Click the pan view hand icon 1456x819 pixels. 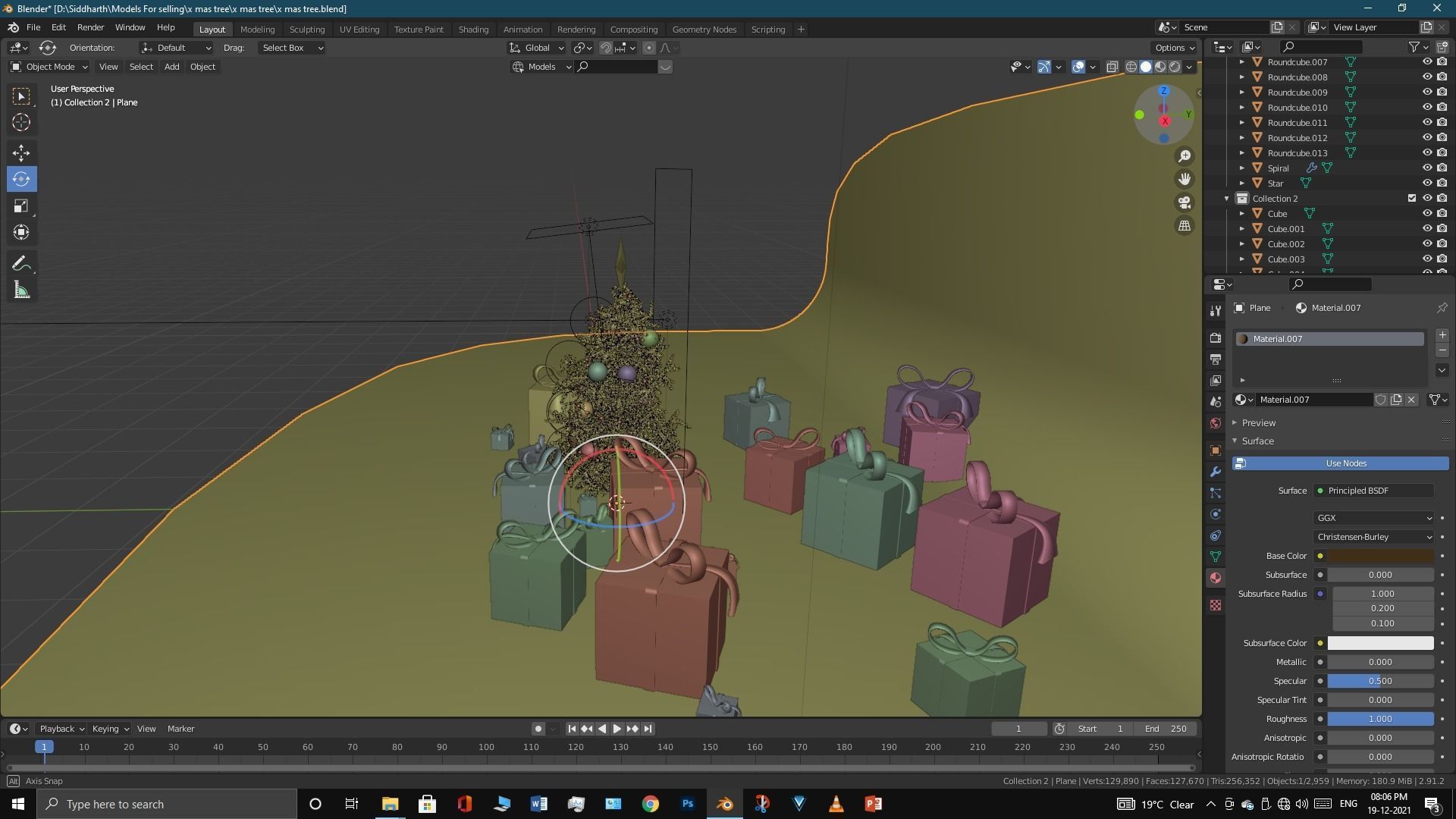click(x=1184, y=180)
